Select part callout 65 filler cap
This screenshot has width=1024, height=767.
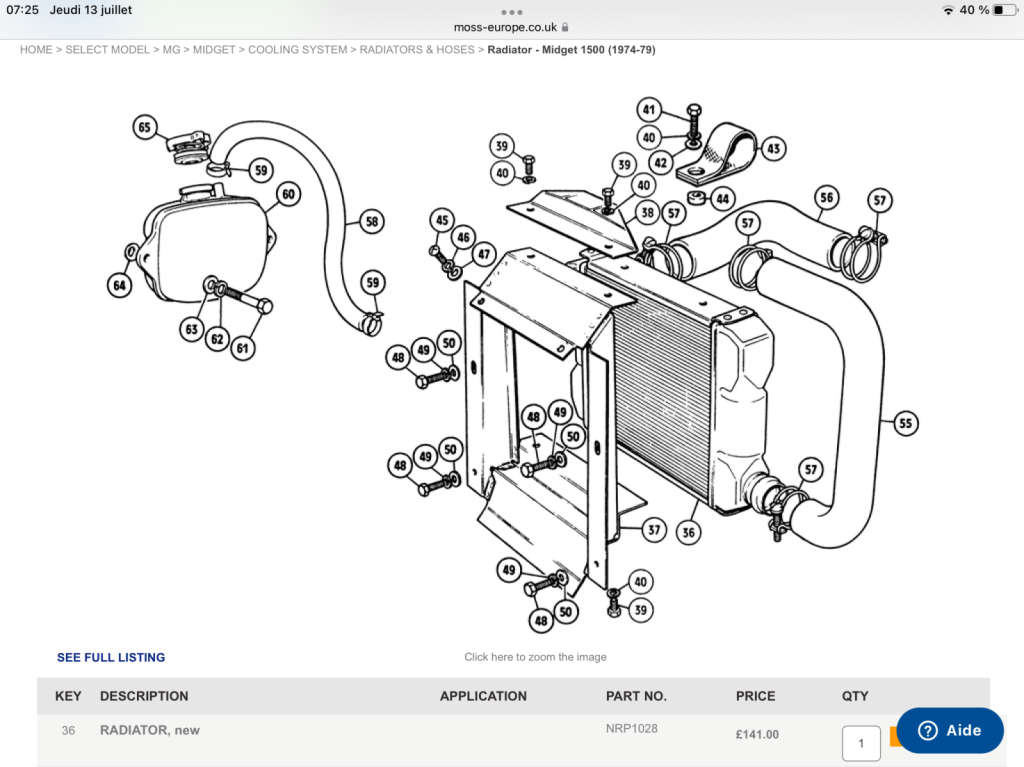click(x=144, y=127)
